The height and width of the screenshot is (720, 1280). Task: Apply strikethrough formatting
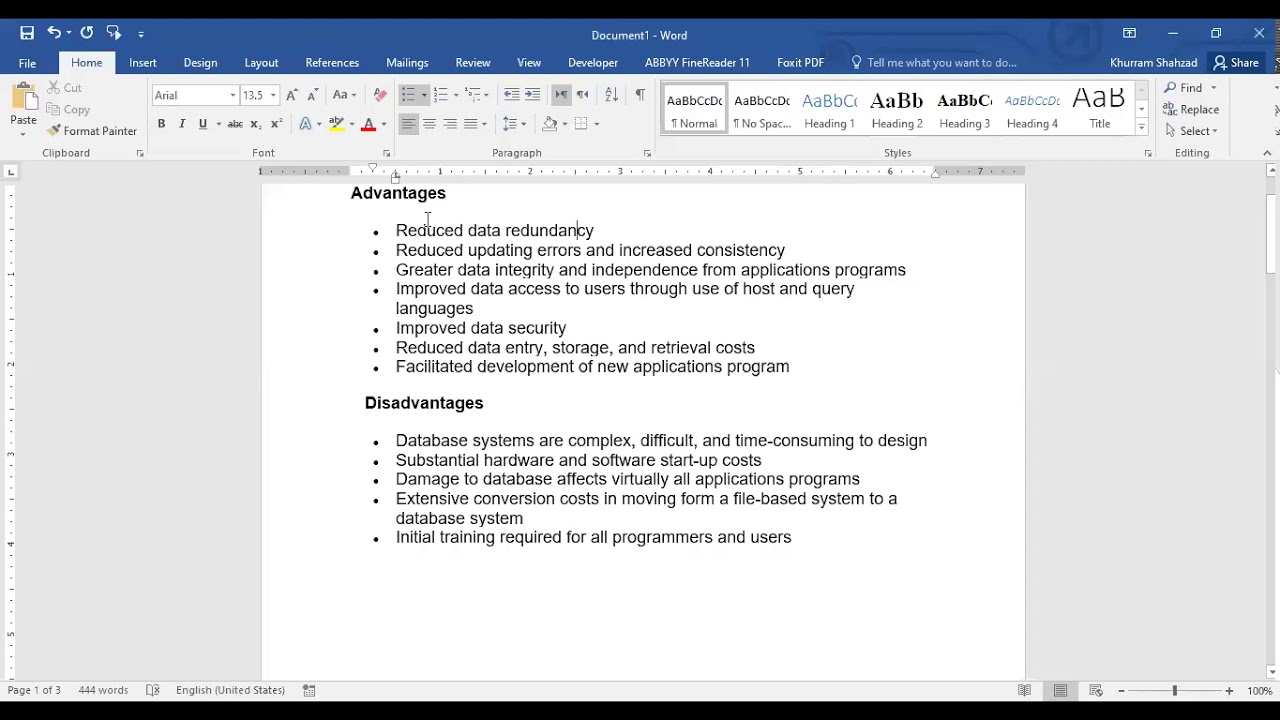click(235, 124)
